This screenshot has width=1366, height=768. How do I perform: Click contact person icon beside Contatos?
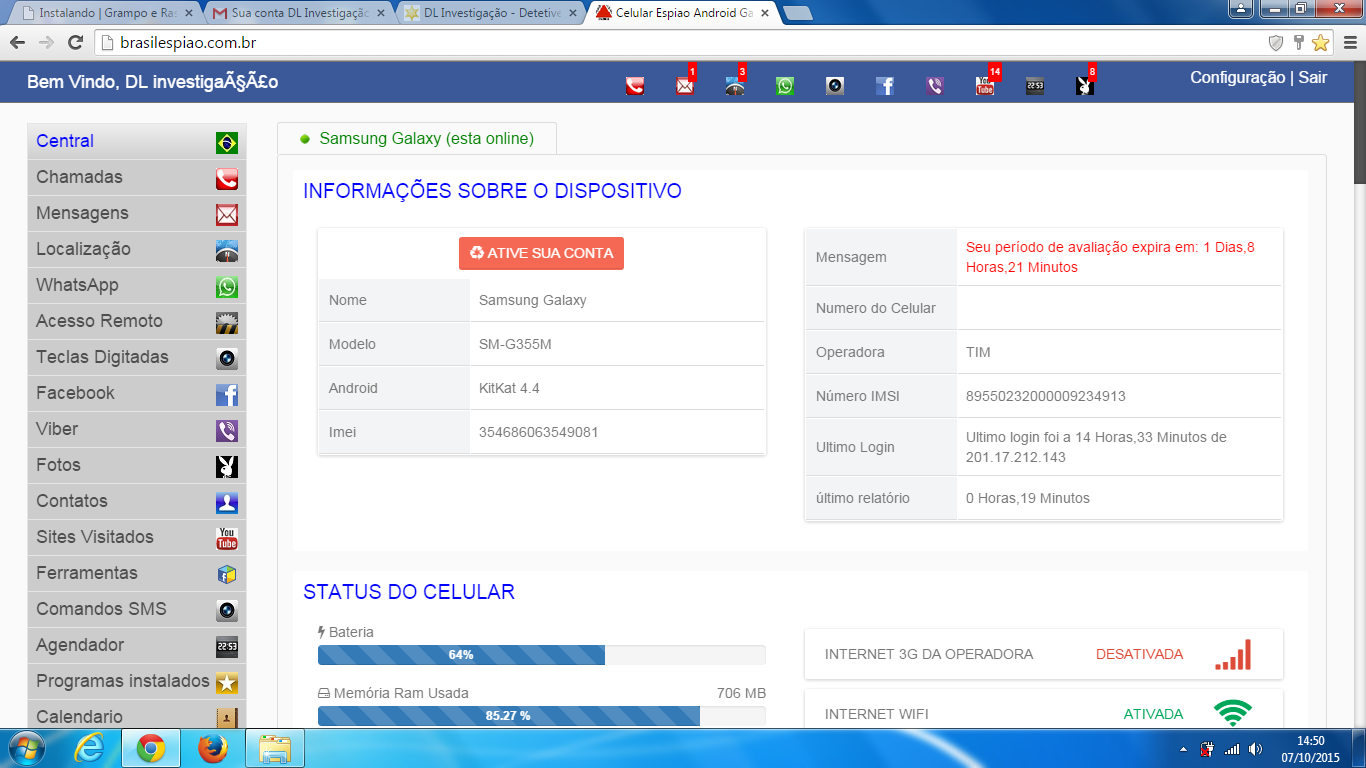click(x=227, y=503)
